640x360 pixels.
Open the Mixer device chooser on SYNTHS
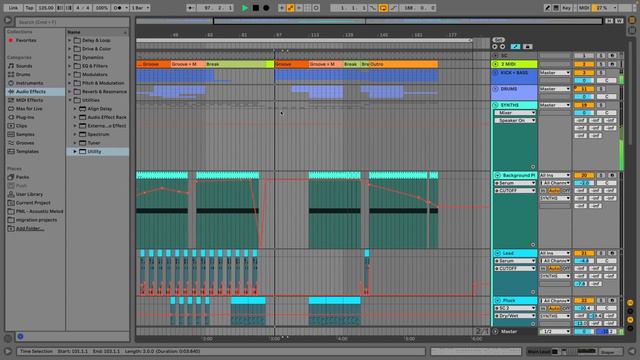[515, 113]
